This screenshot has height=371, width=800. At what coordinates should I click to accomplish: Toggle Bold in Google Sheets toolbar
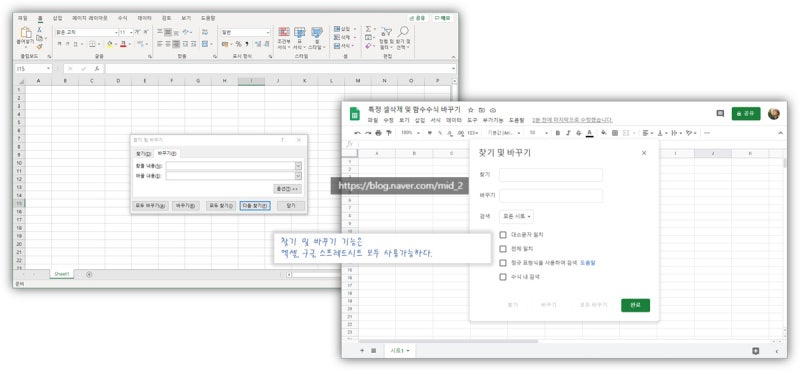[x=558, y=133]
